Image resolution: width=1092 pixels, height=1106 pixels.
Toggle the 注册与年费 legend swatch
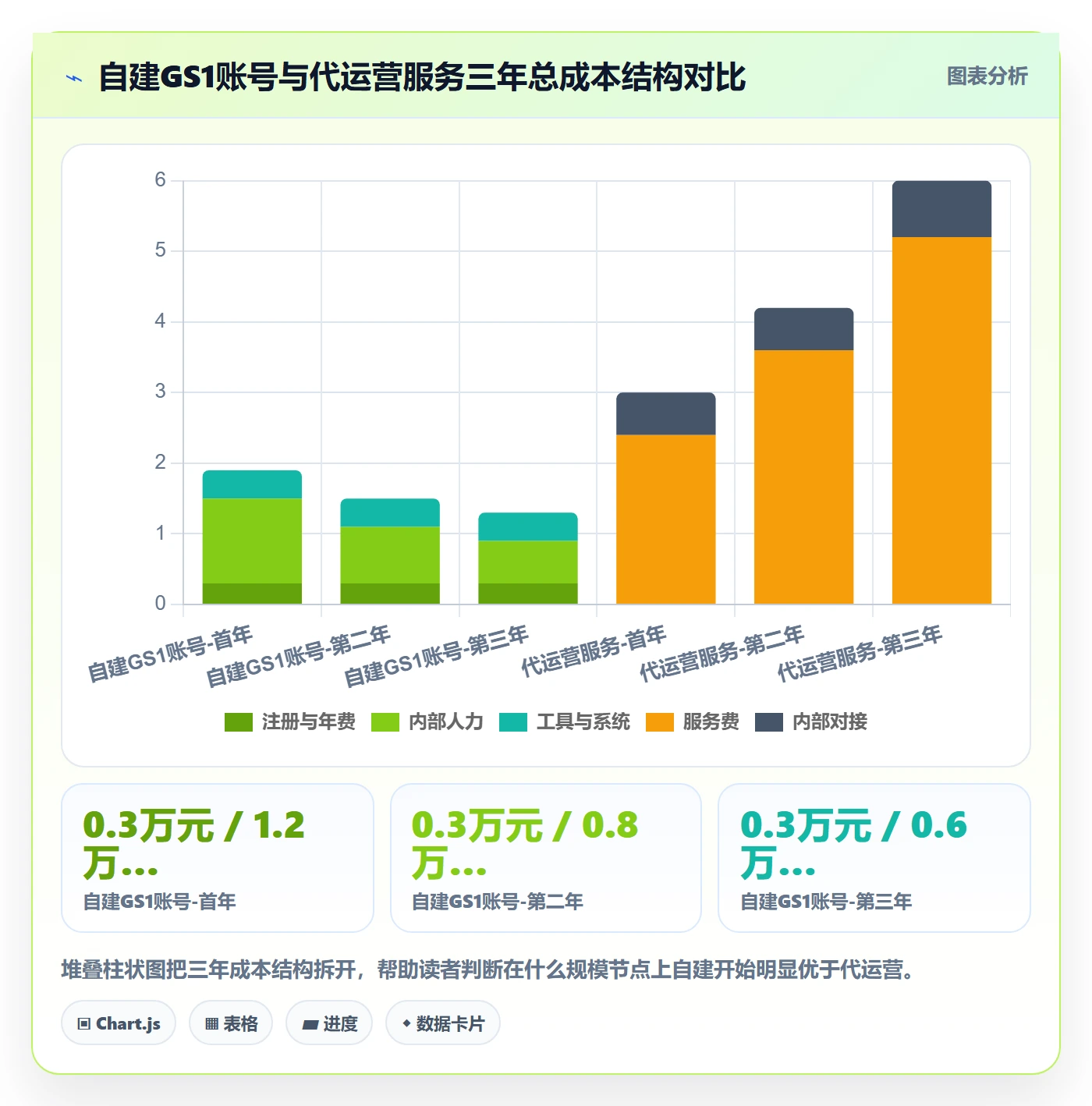[x=239, y=722]
